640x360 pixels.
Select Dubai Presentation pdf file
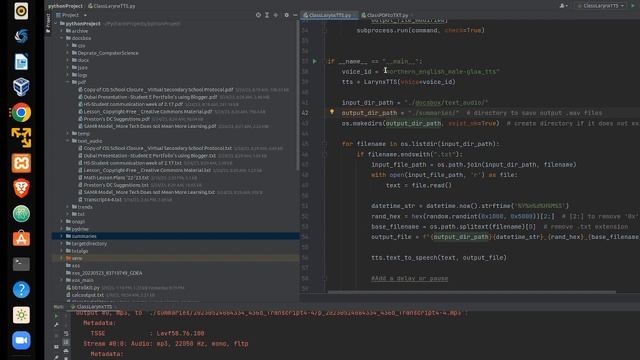click(150, 97)
